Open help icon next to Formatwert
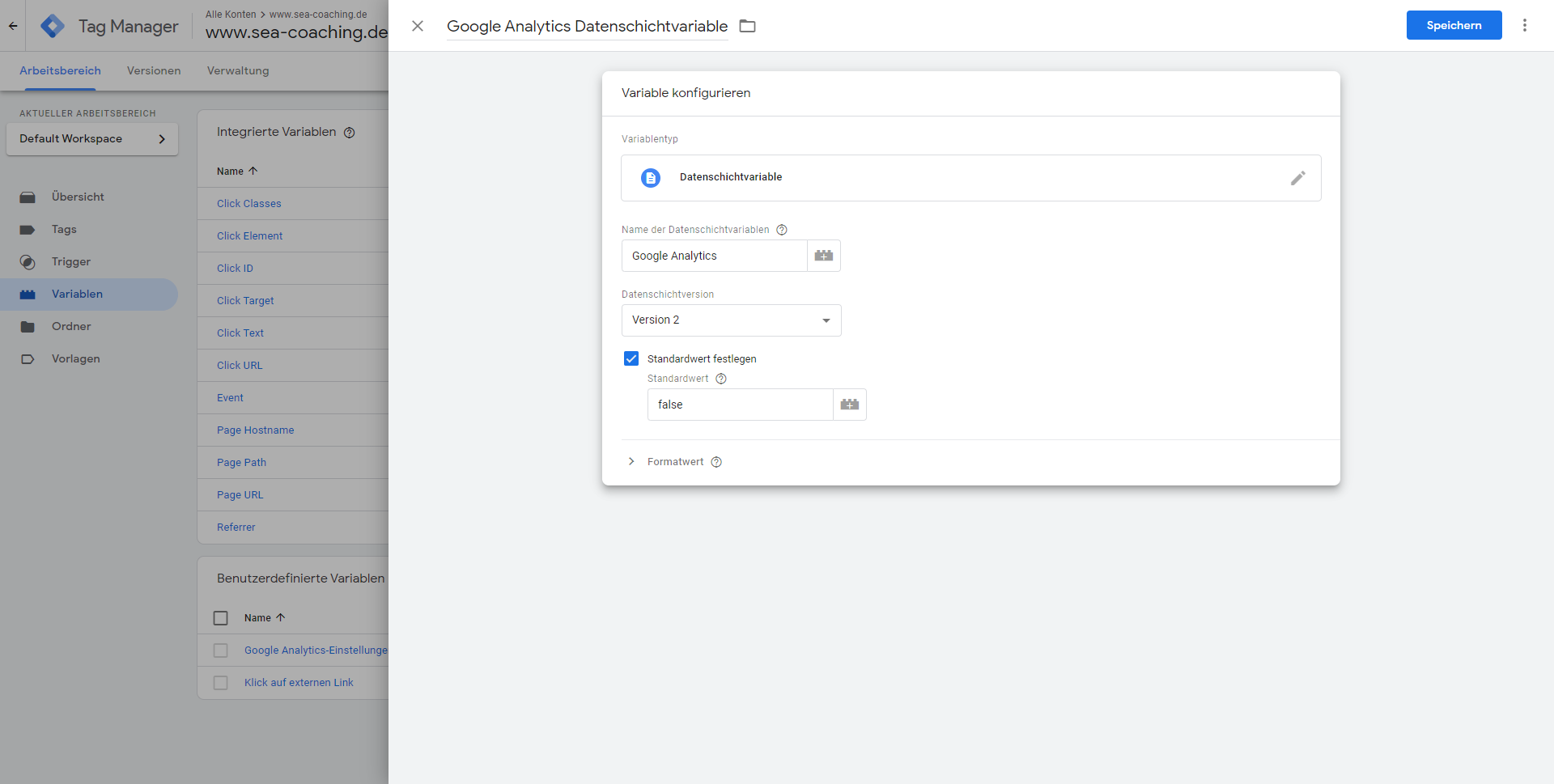 pos(716,462)
